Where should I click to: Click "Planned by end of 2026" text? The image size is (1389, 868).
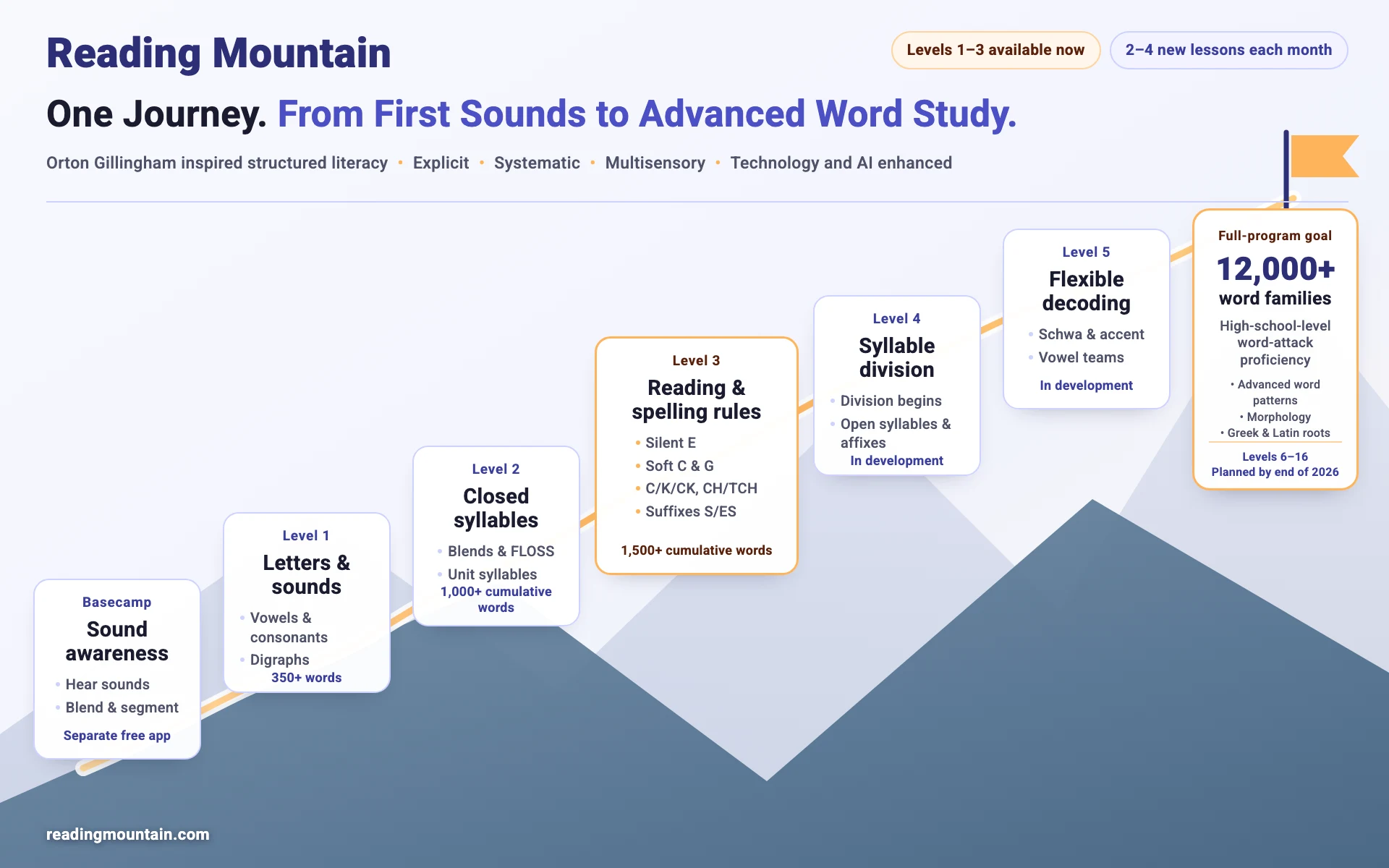click(x=1275, y=472)
